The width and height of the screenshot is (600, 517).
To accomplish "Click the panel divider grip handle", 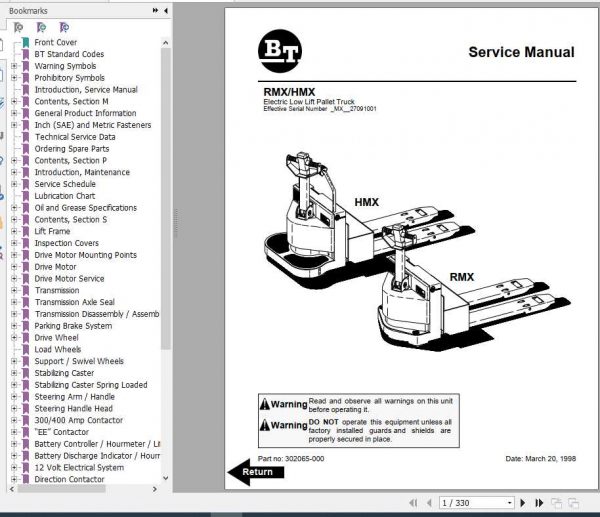I will 176,223.
